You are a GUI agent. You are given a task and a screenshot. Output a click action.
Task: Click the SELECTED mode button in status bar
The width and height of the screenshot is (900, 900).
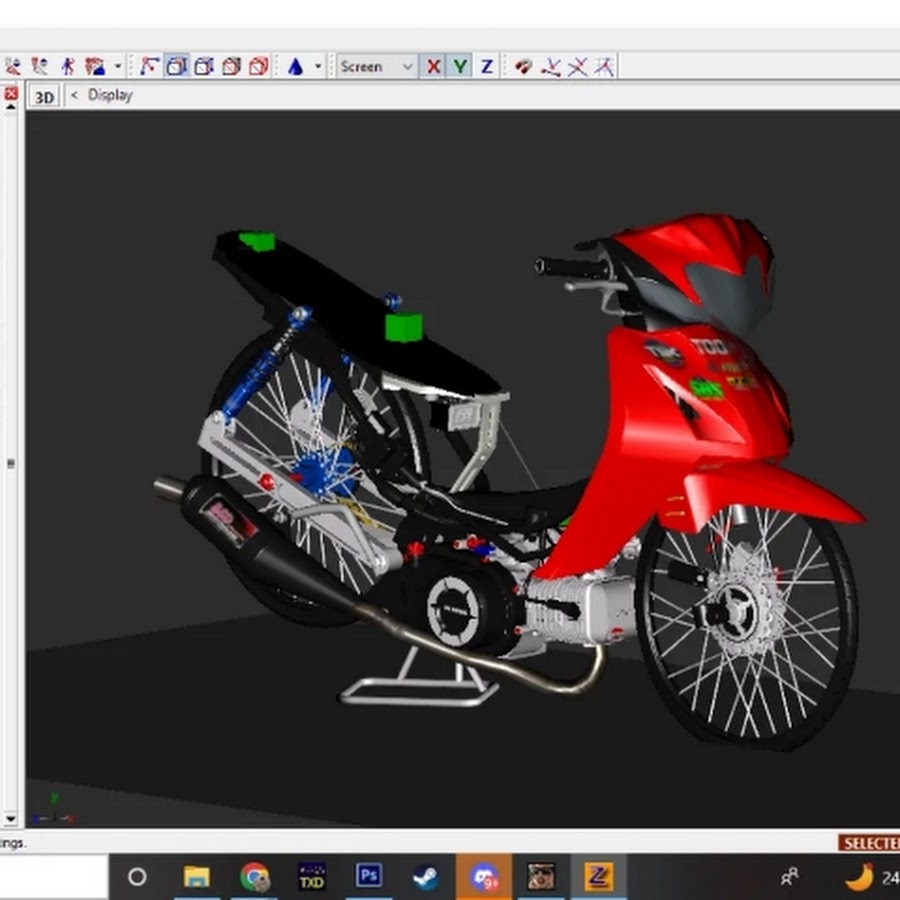(x=869, y=843)
